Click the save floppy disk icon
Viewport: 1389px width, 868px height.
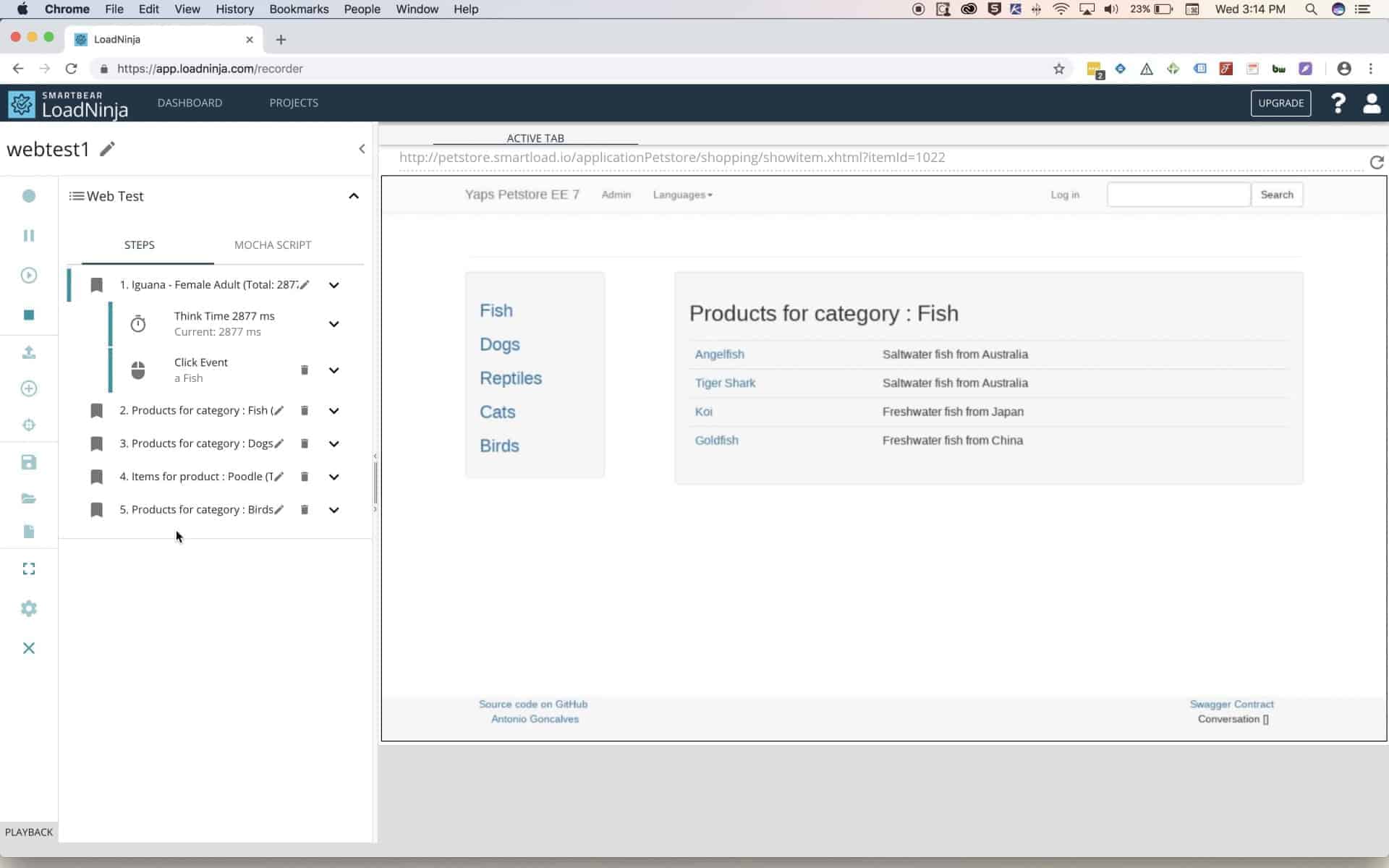point(29,462)
